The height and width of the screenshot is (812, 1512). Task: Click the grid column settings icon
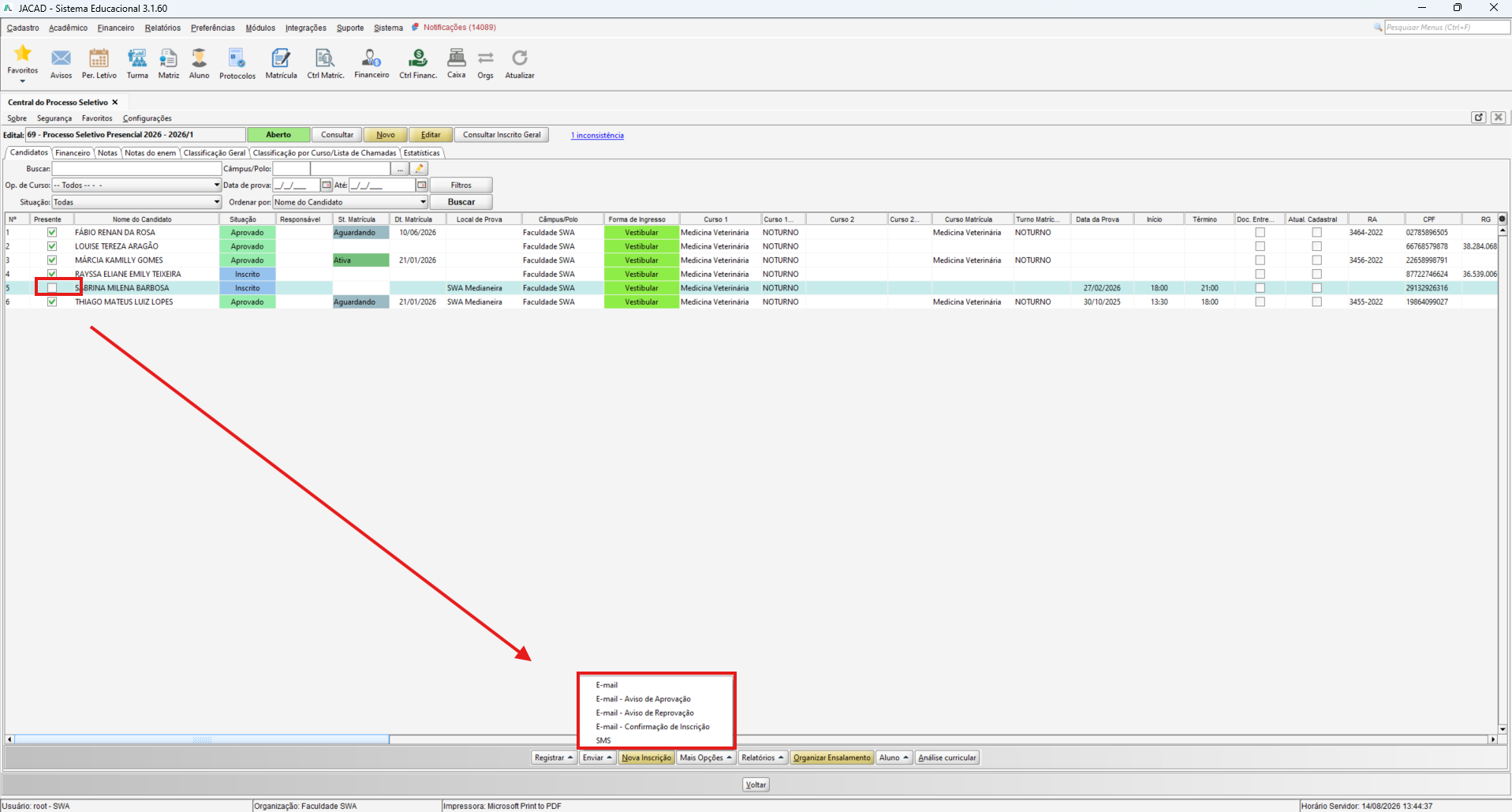1503,219
